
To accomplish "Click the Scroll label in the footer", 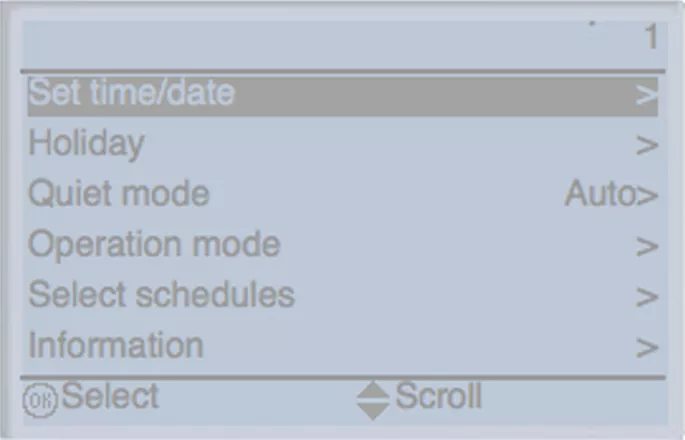I will pos(438,397).
